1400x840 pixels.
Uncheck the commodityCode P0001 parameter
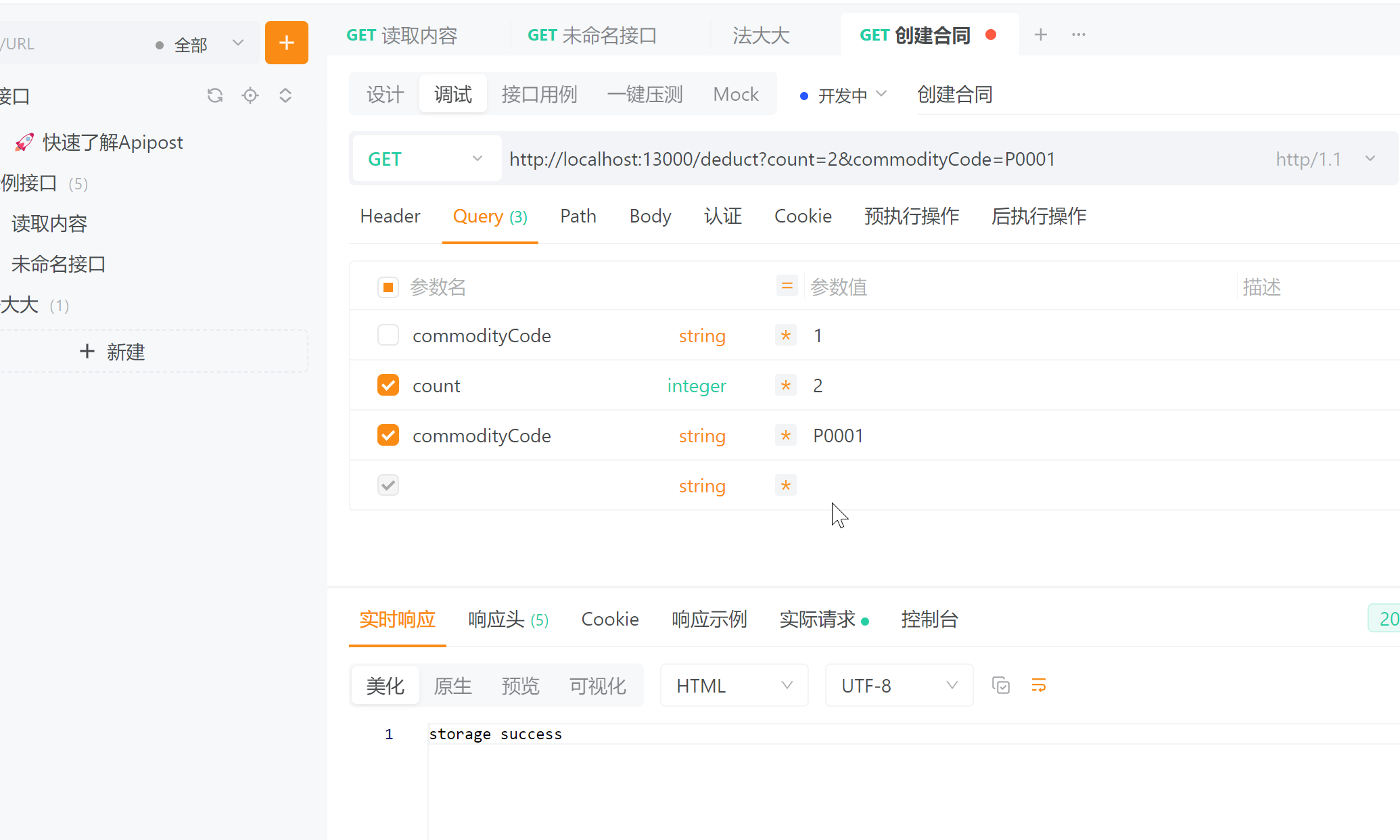tap(388, 435)
